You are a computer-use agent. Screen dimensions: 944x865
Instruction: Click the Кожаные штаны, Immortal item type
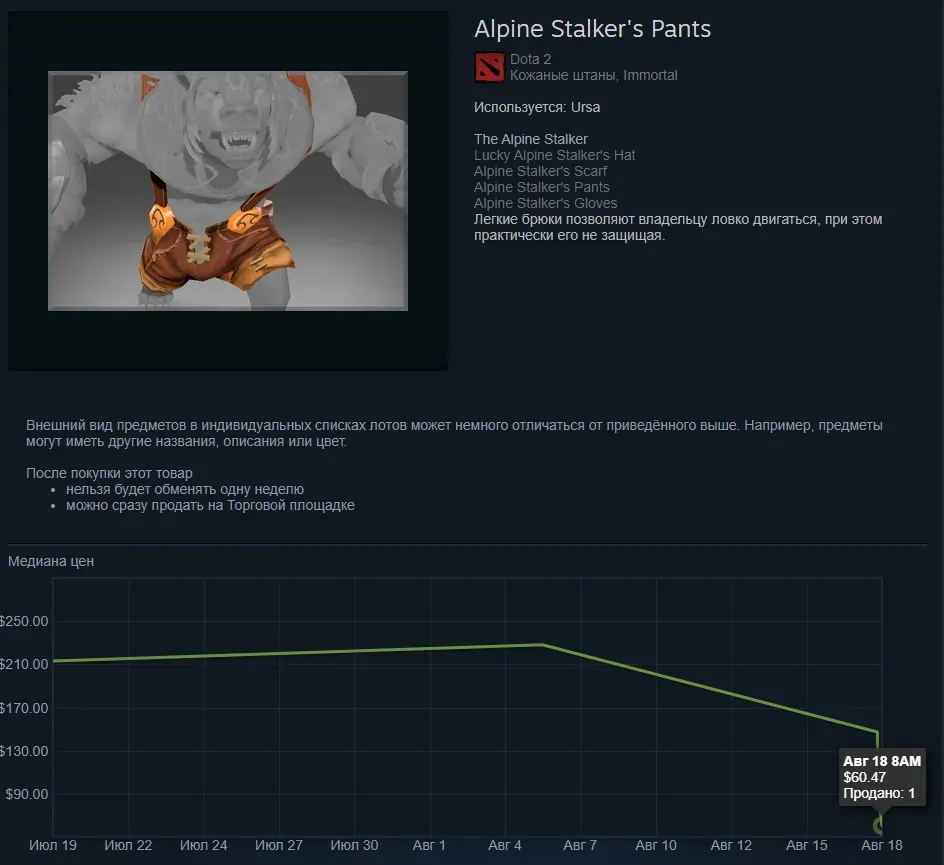(594, 75)
